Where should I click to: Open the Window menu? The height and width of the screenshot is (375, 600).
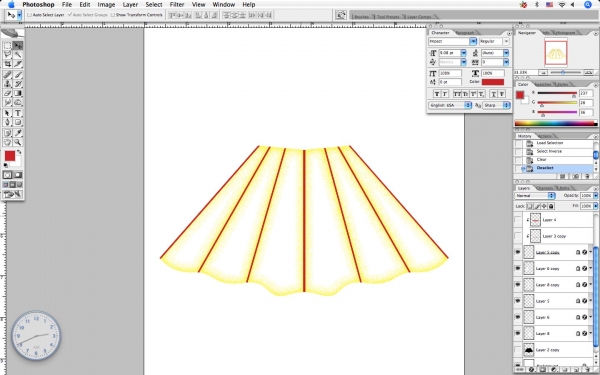[223, 5]
